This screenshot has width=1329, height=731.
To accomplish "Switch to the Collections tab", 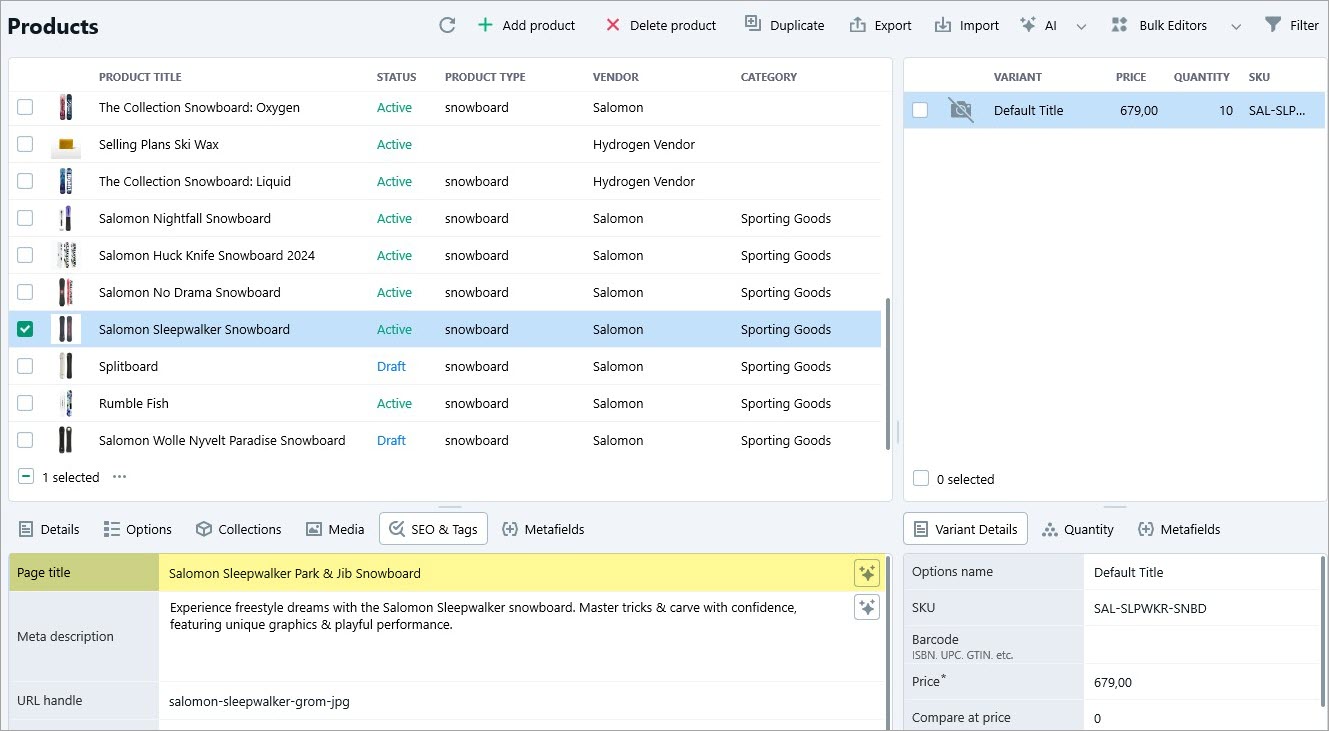I will (238, 529).
